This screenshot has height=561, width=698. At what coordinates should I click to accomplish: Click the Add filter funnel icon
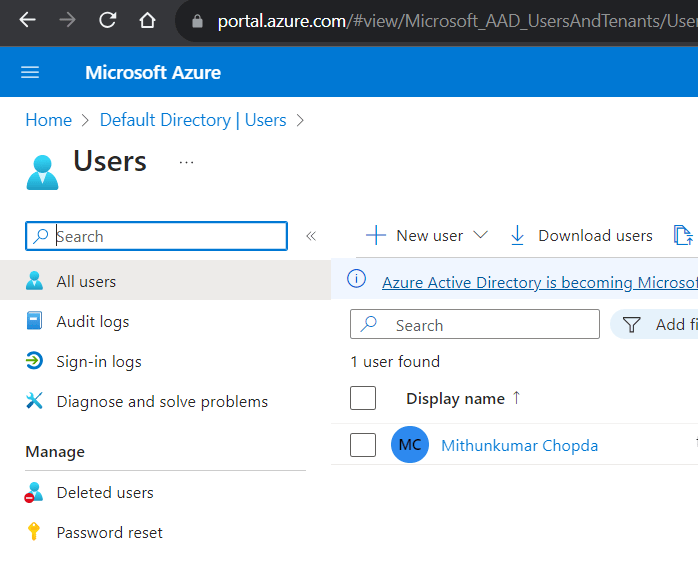click(x=631, y=325)
